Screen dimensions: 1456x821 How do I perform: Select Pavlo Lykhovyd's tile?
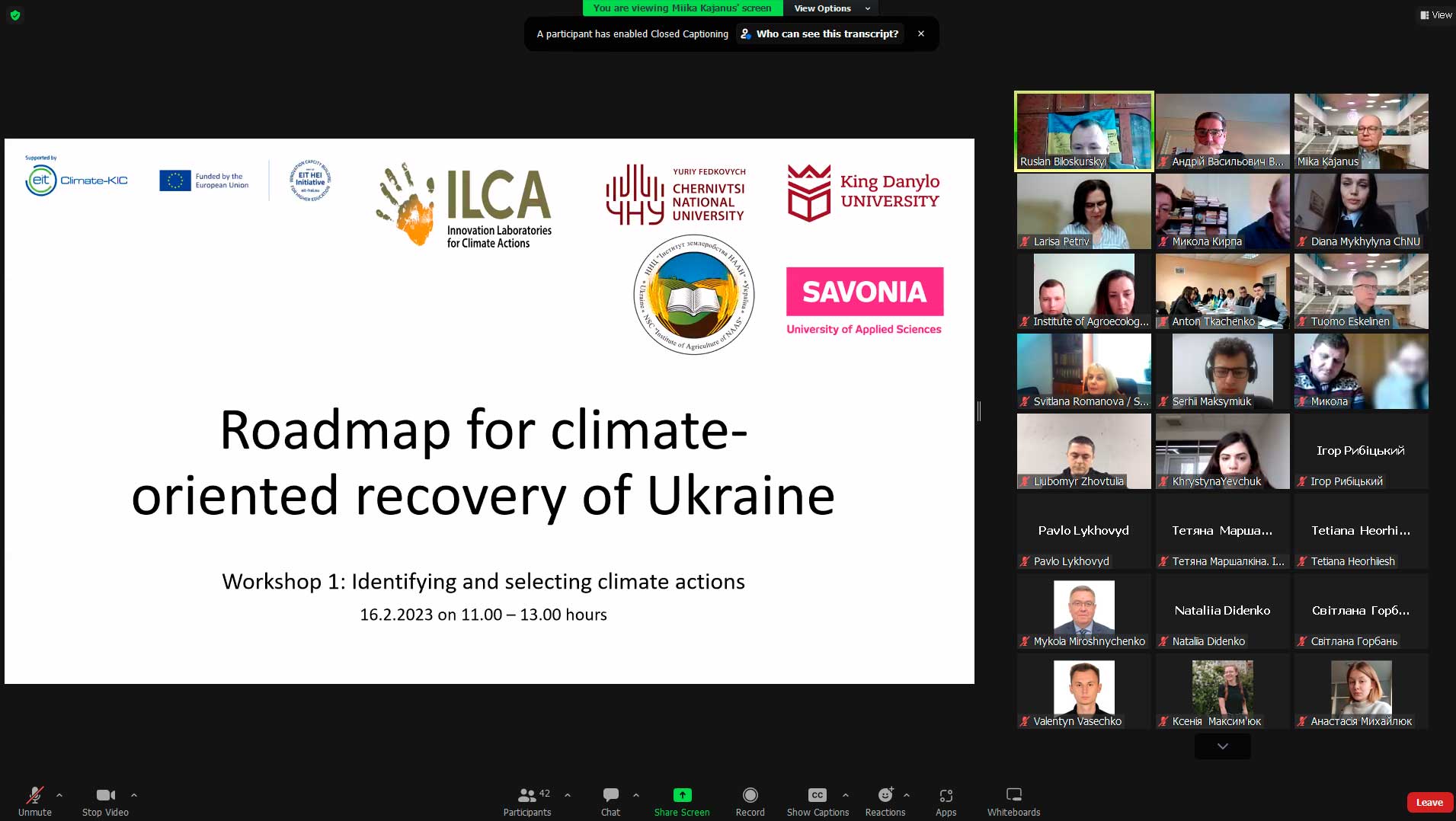1084,531
